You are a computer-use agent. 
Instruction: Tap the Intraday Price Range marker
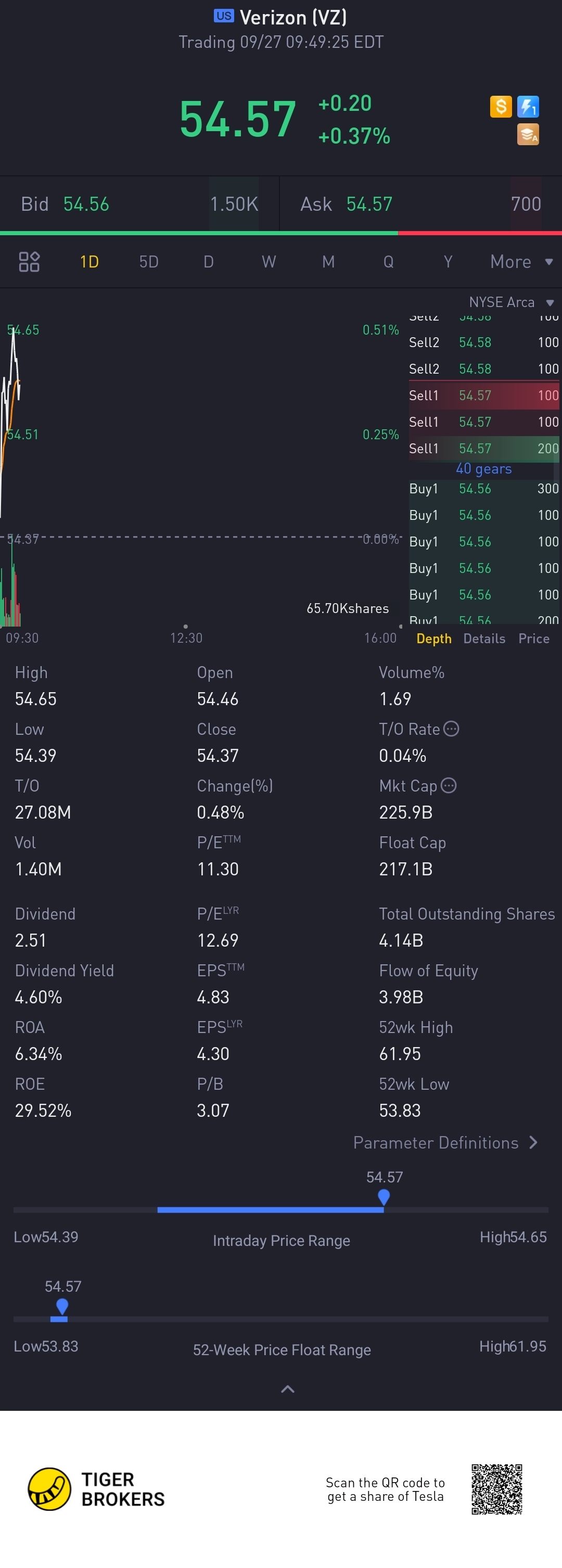(384, 1197)
